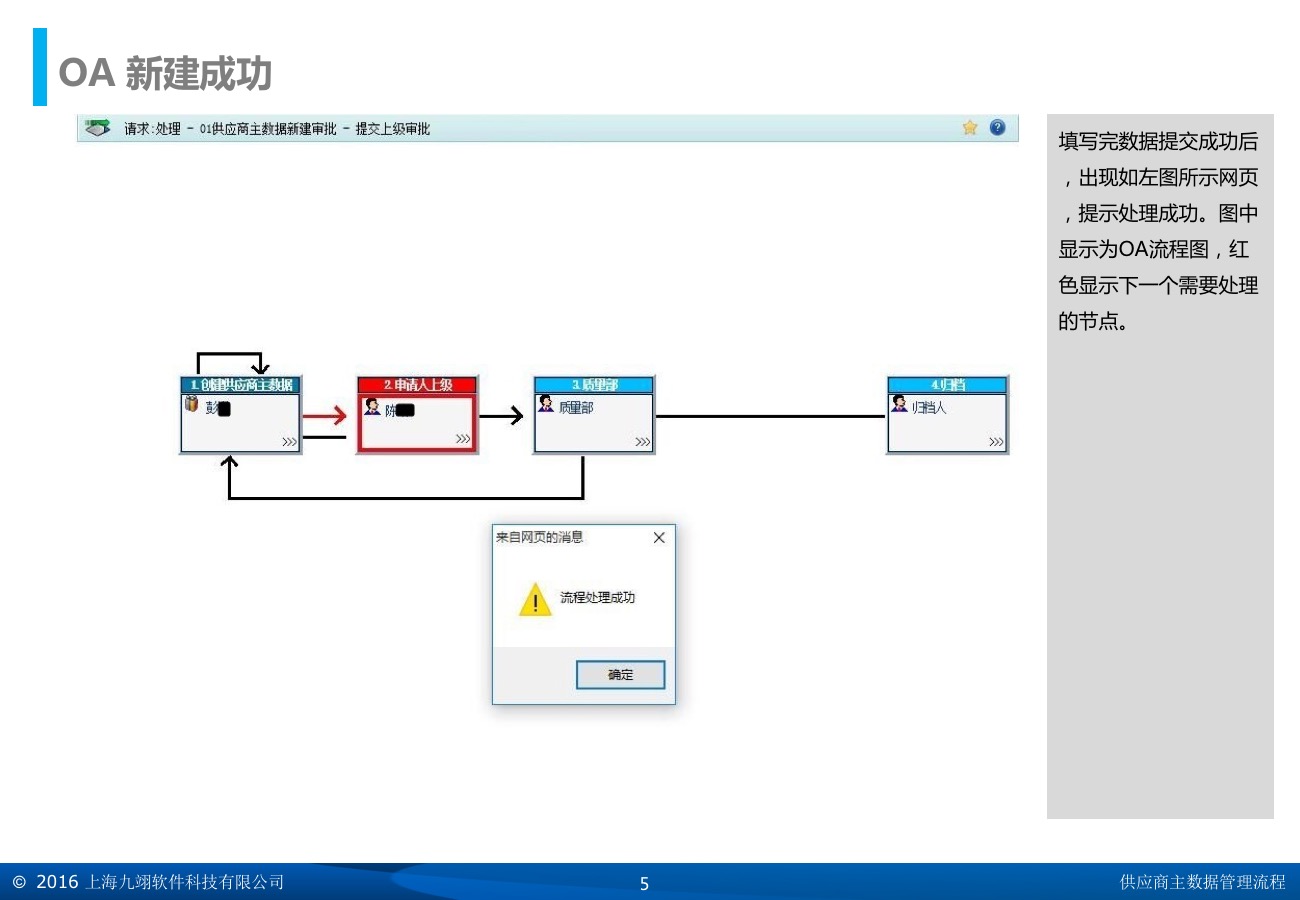The width and height of the screenshot is (1300, 900).
Task: Click the 流程处理成功 message text
Action: click(597, 598)
